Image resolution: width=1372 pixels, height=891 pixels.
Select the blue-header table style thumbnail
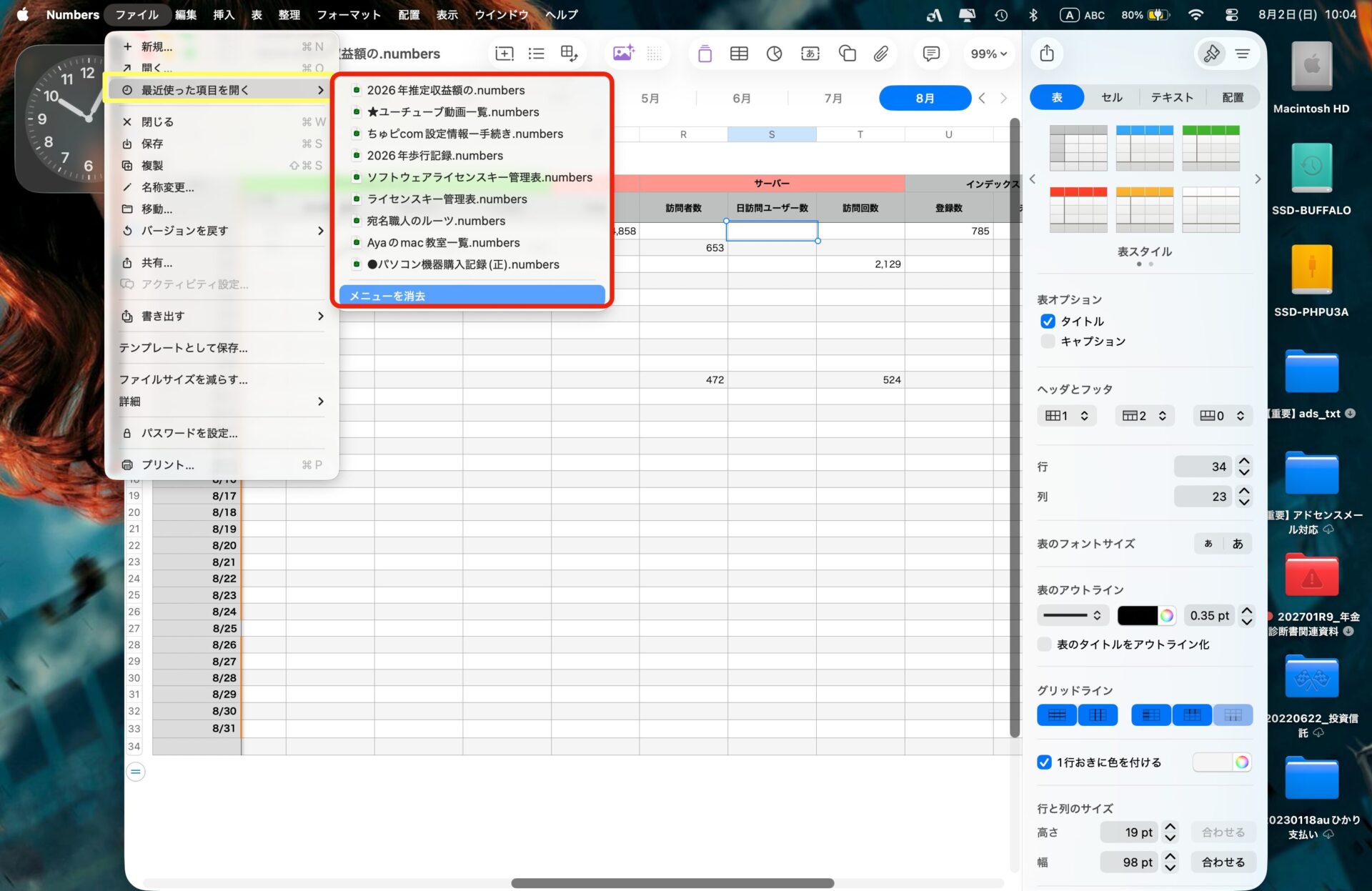tap(1144, 148)
